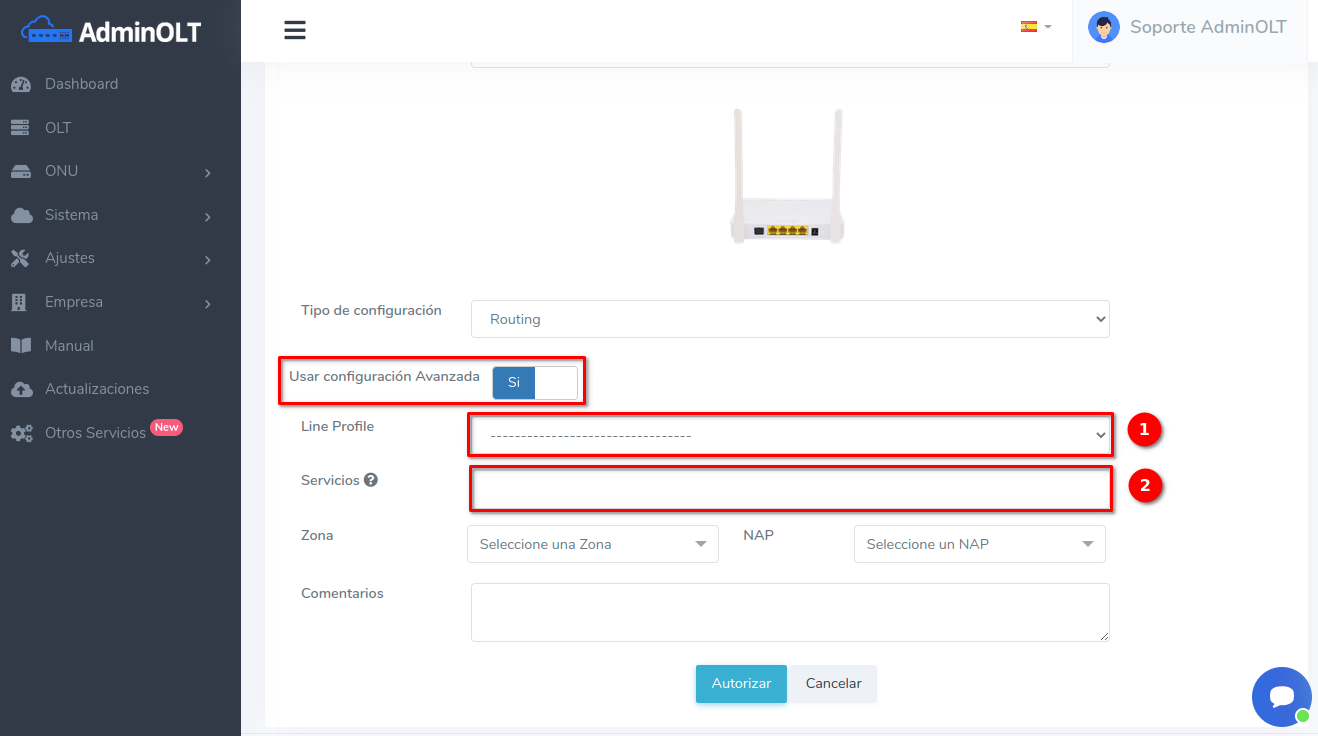Open the live chat bubble
Image resolution: width=1318 pixels, height=736 pixels.
1281,697
